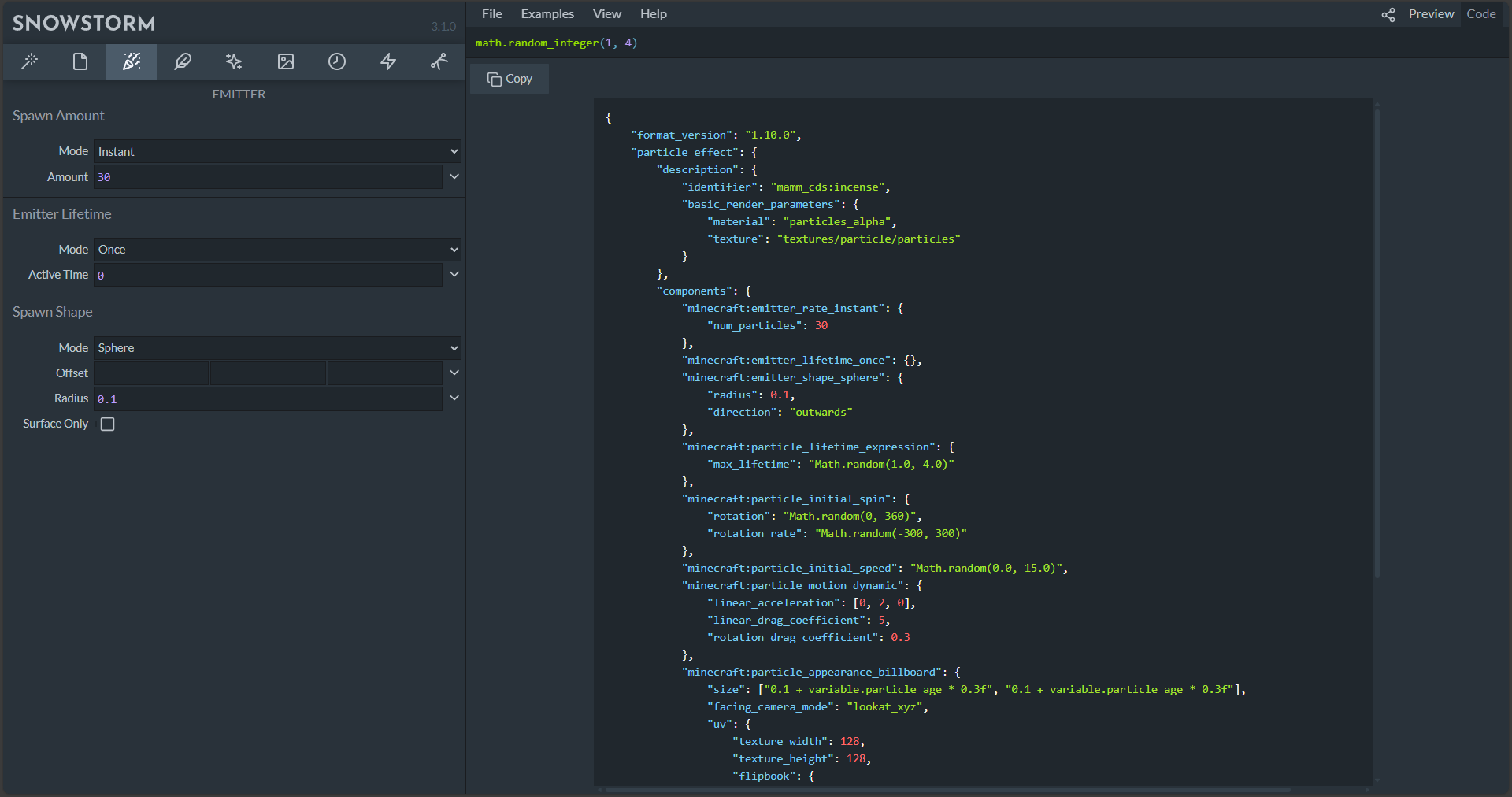Click the Spawn Amount section heading
The height and width of the screenshot is (797, 1512).
[x=58, y=116]
